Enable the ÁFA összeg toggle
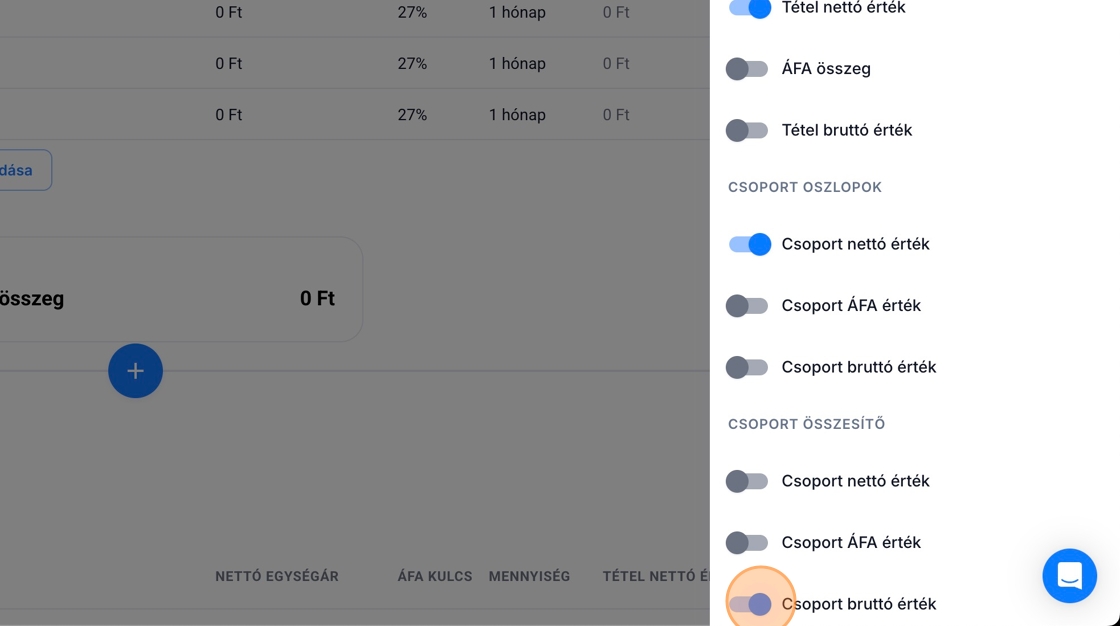The image size is (1120, 626). (747, 69)
